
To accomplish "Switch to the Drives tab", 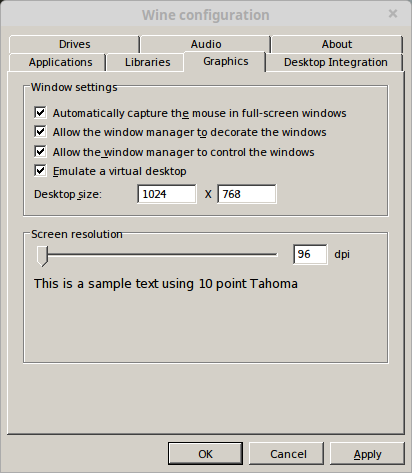I will (74, 44).
